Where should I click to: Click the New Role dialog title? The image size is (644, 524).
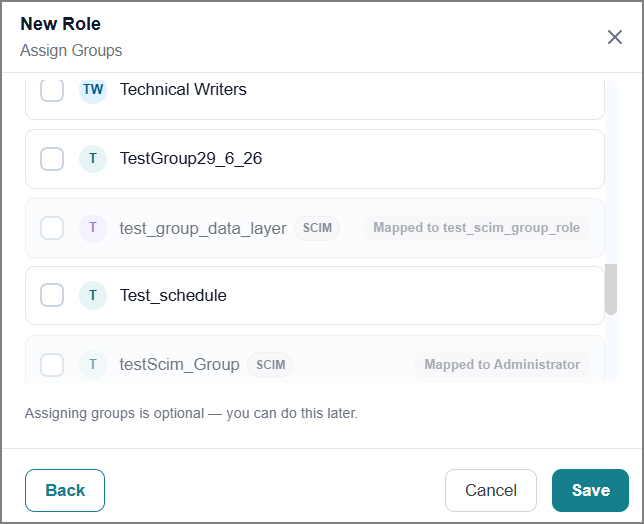[x=60, y=24]
